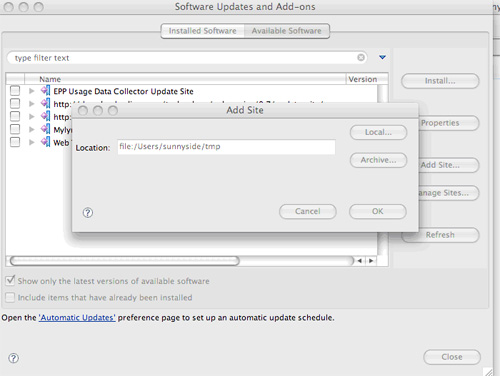
Task: Click the Refresh button
Action: point(440,235)
